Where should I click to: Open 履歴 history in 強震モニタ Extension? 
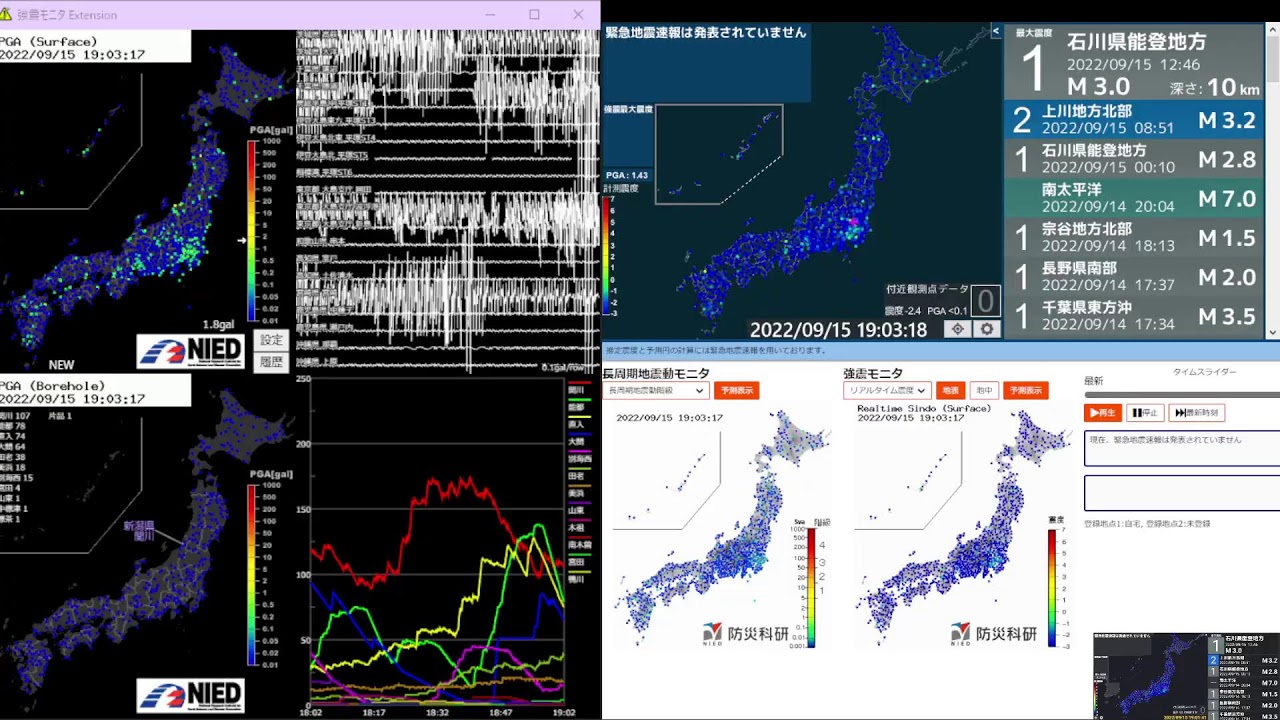point(271,362)
